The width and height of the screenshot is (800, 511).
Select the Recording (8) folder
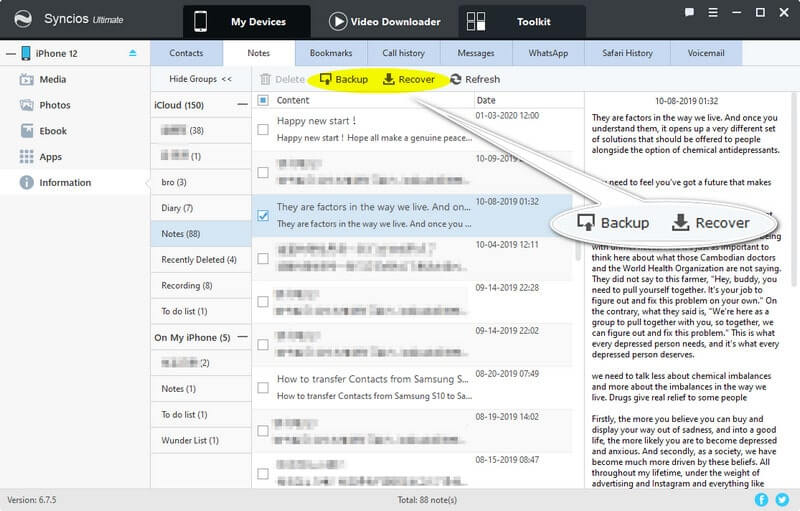(201, 286)
